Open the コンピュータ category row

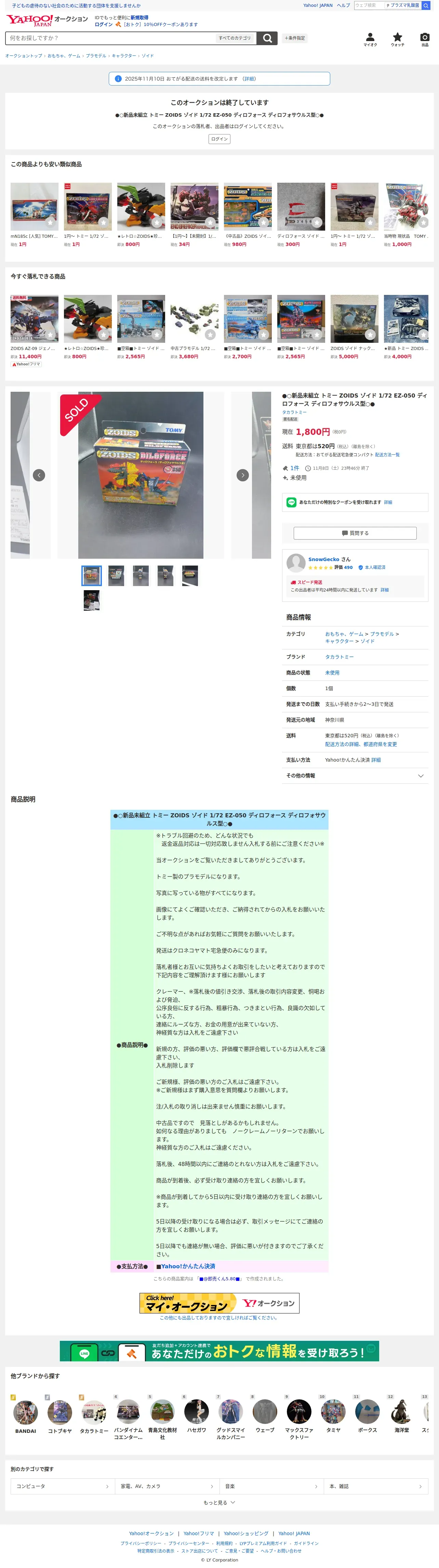point(63,1487)
